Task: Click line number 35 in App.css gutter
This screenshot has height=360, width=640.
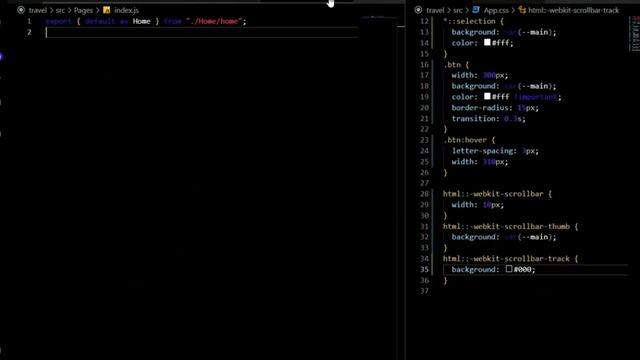Action: pos(424,269)
